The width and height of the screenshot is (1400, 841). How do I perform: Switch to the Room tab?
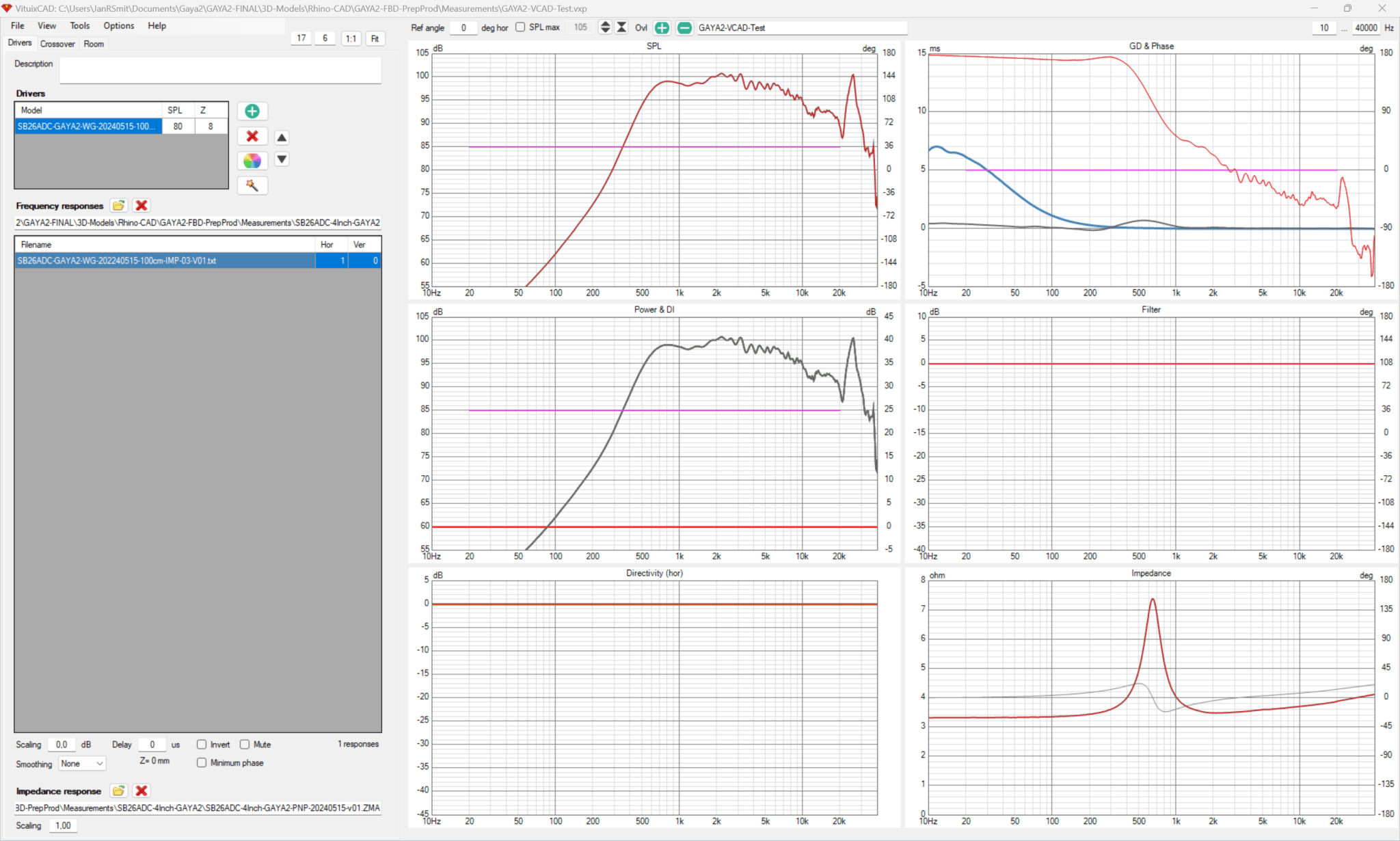94,44
